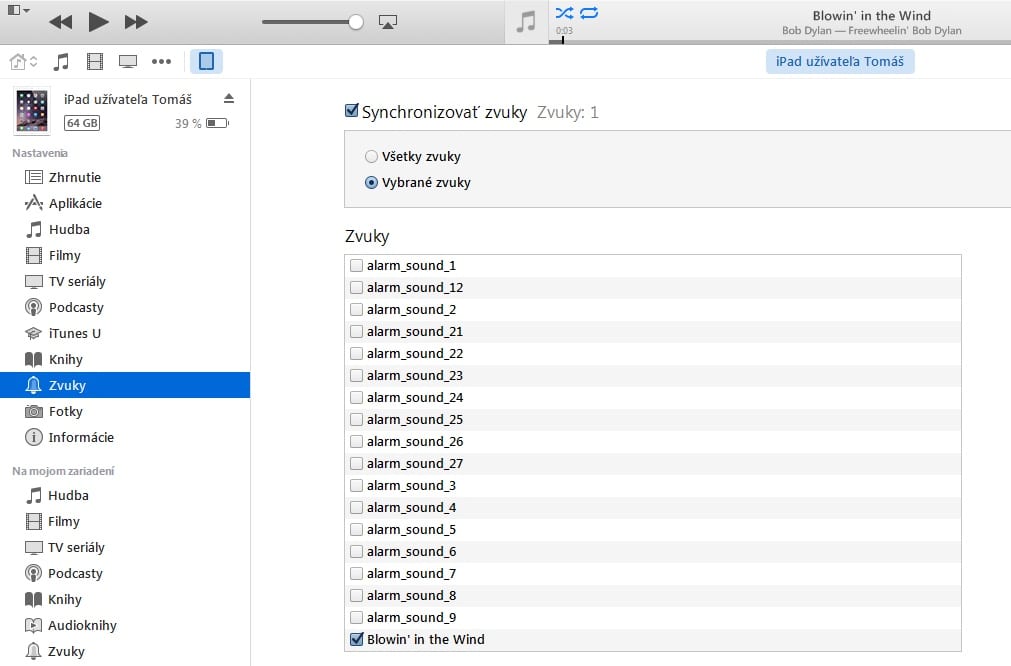Check the alarm_sound_3 checkbox

click(356, 485)
